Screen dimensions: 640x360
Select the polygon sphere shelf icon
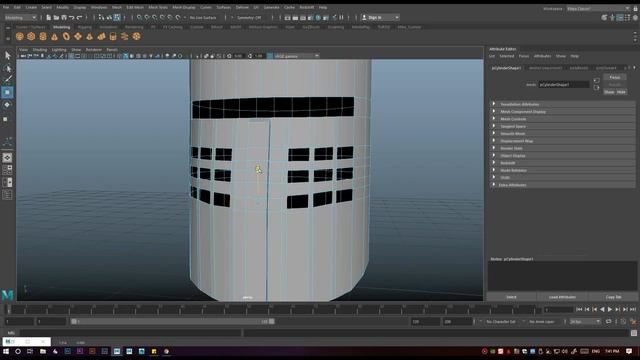point(20,37)
